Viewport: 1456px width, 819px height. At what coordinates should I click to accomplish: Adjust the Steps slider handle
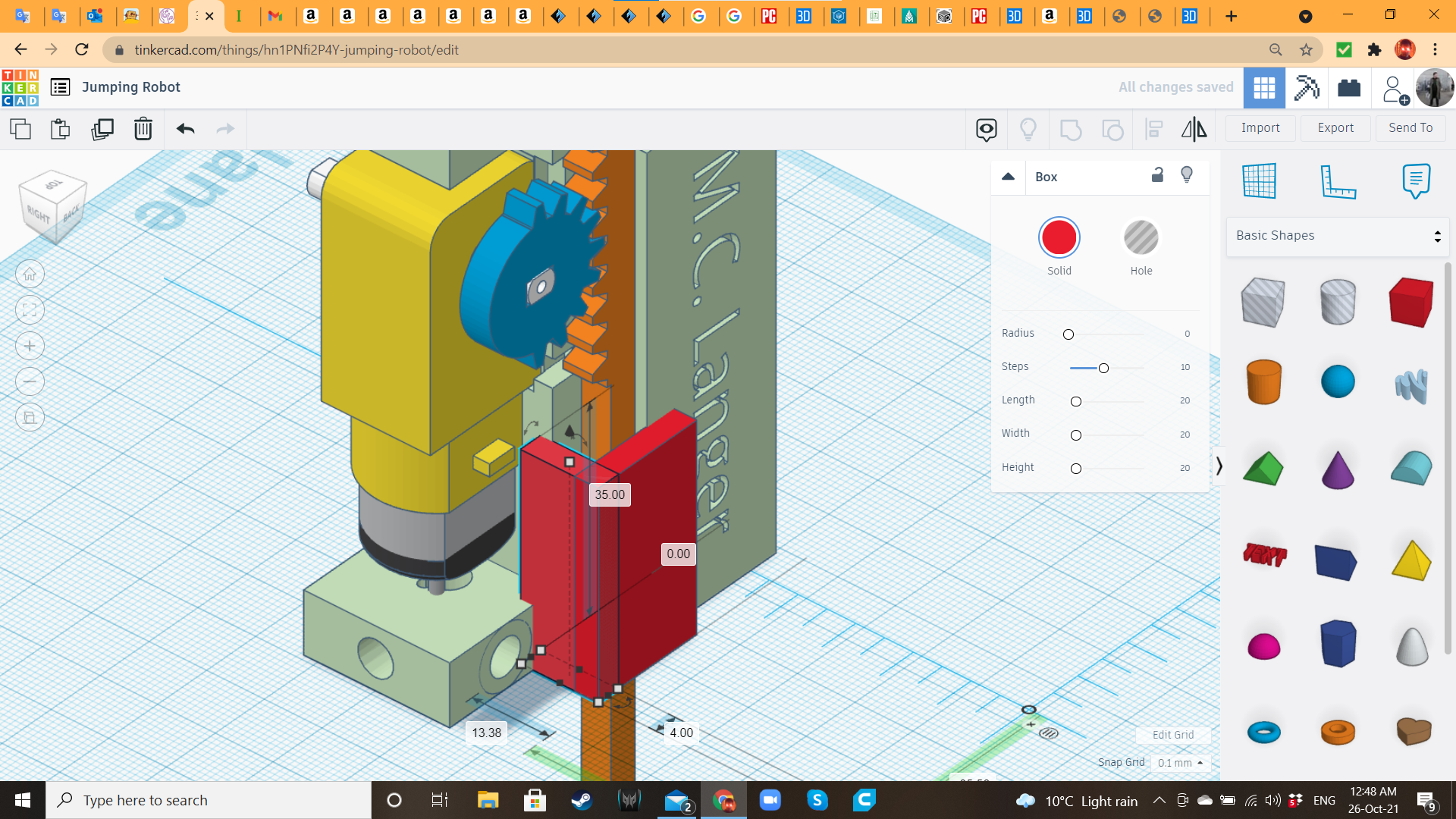click(x=1103, y=368)
